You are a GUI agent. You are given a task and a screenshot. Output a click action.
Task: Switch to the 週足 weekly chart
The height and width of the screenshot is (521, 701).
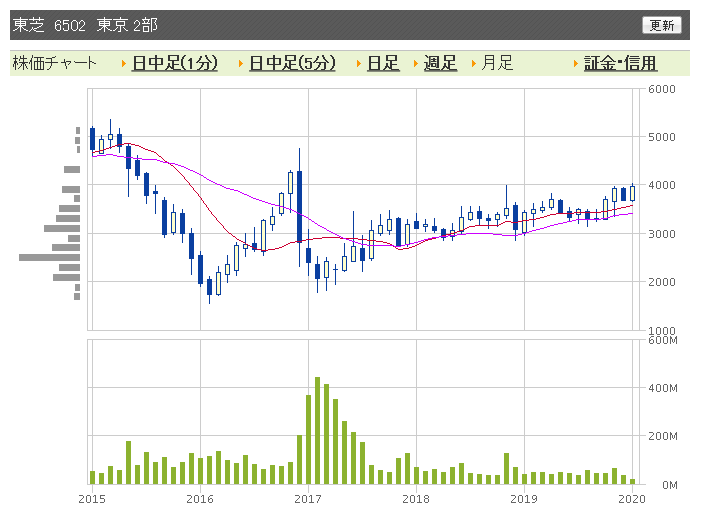point(440,63)
